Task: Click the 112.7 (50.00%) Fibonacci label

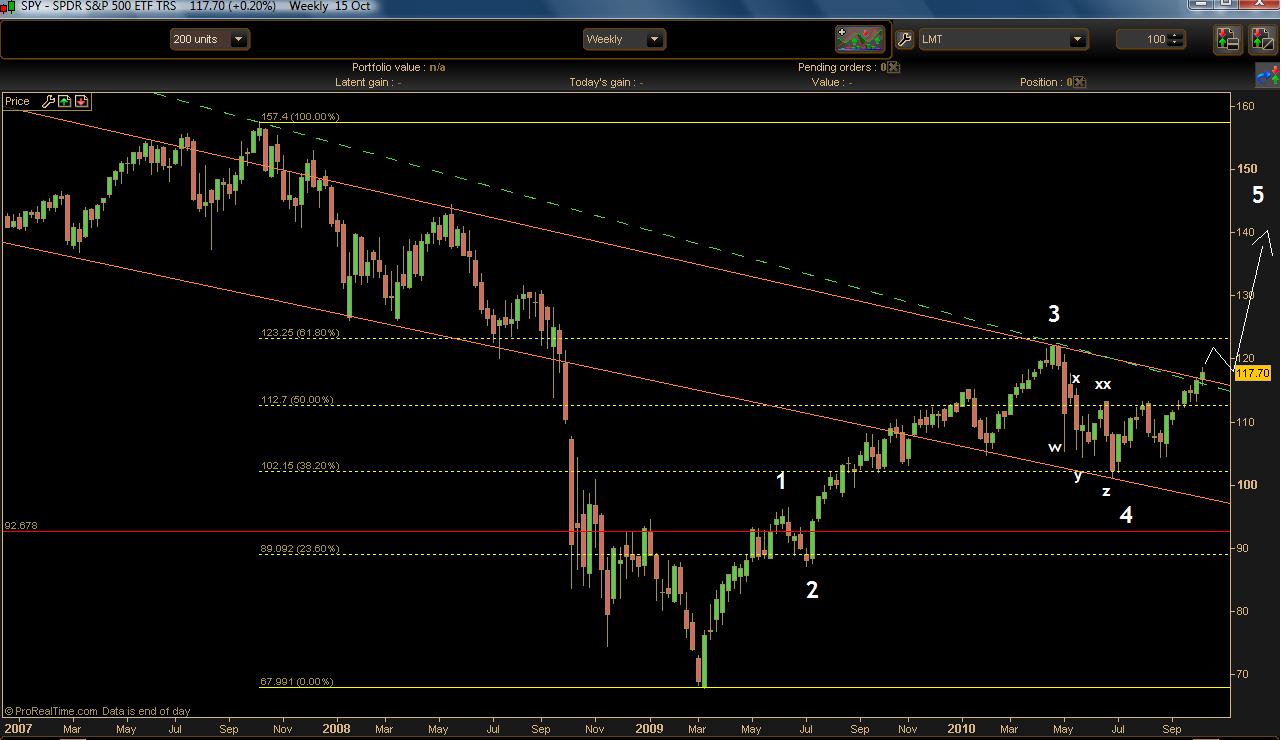Action: click(297, 400)
